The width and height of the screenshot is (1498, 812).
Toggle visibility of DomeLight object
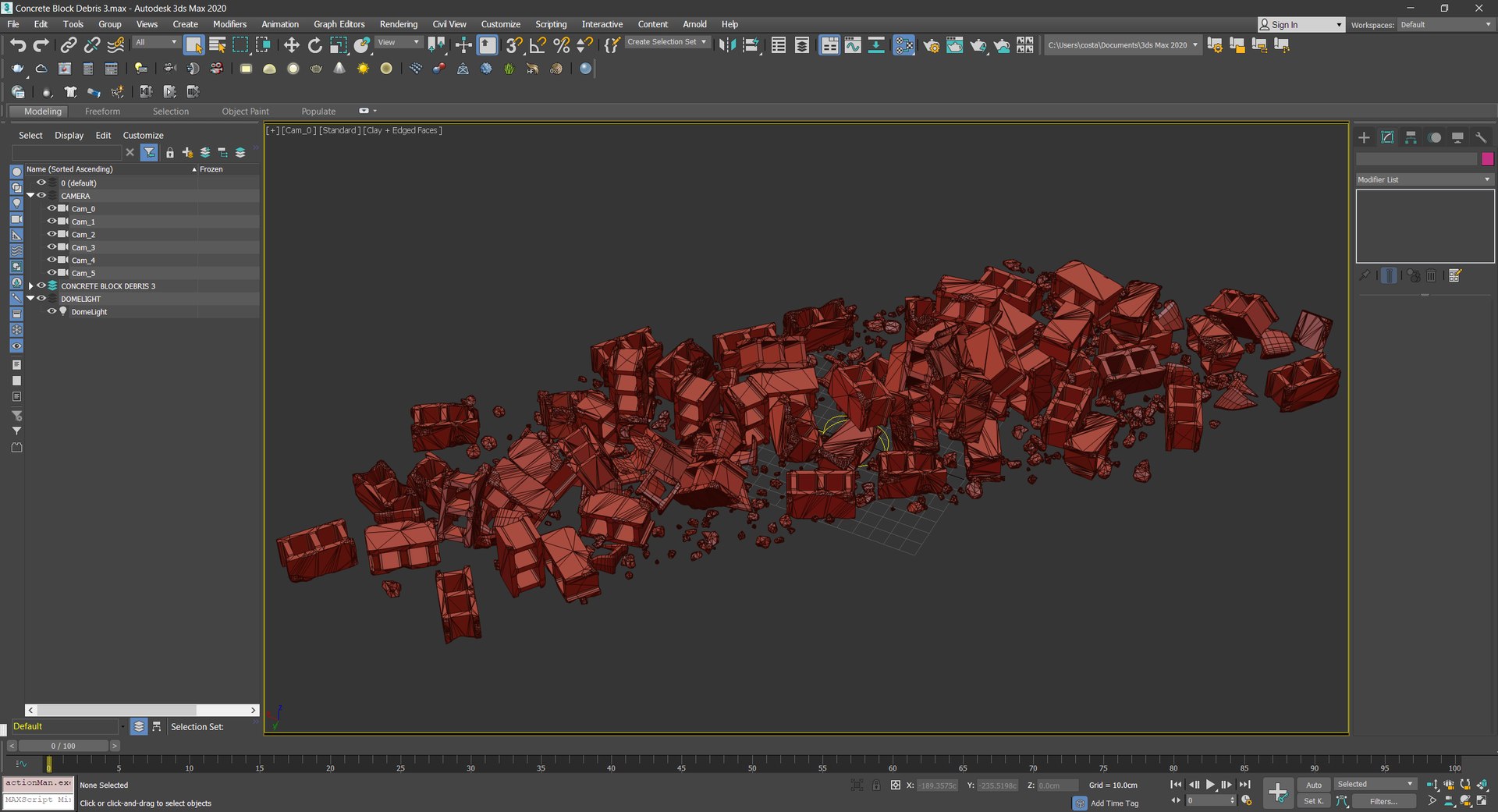pos(51,311)
